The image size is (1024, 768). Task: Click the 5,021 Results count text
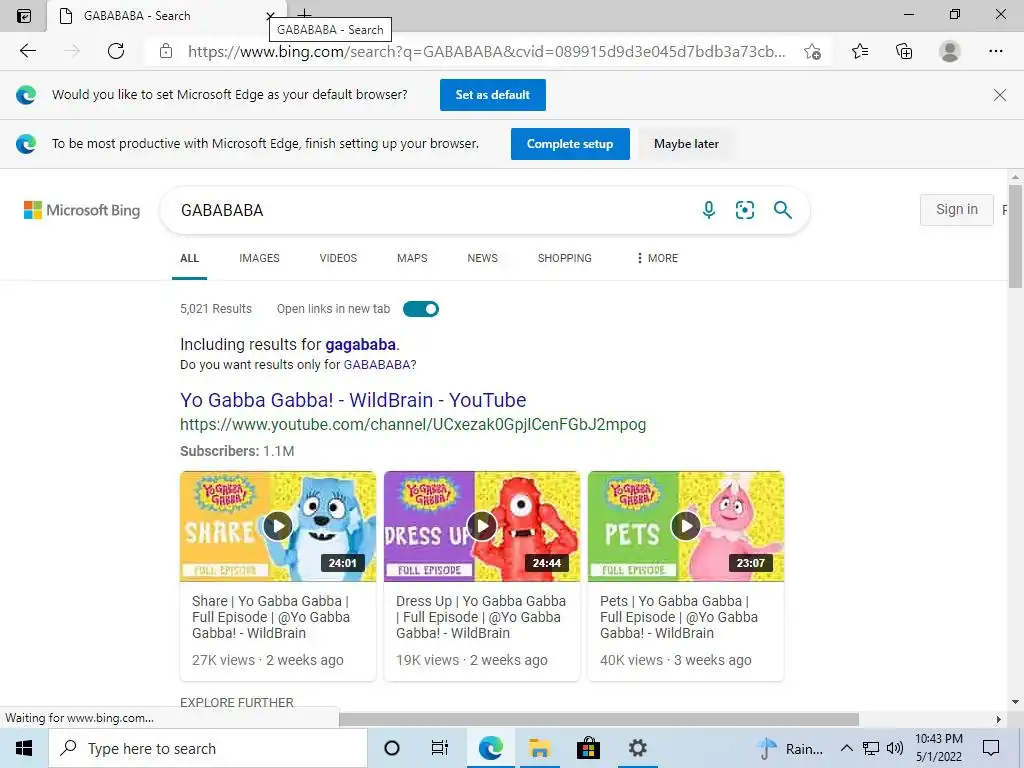tap(216, 309)
